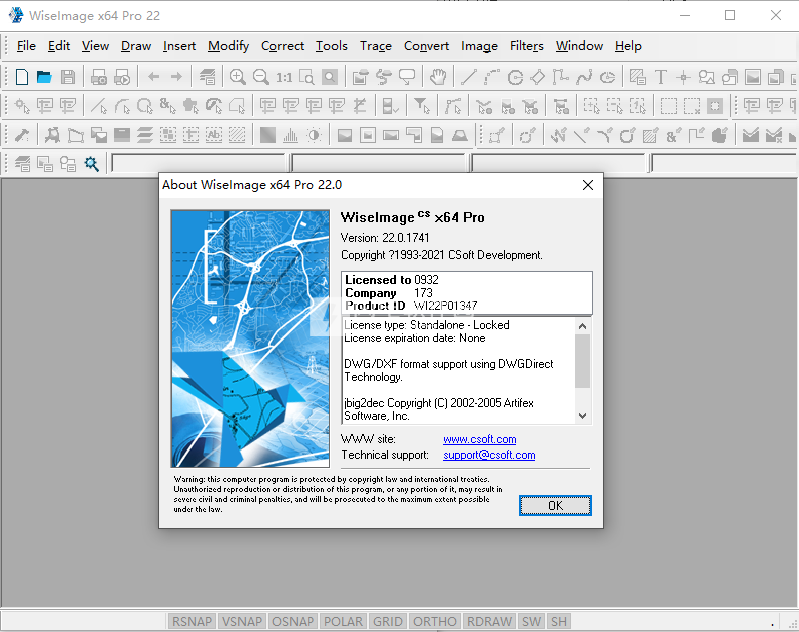The image size is (799, 632).
Task: Click the four-point deskew quadrilateral icon
Action: 76,135
